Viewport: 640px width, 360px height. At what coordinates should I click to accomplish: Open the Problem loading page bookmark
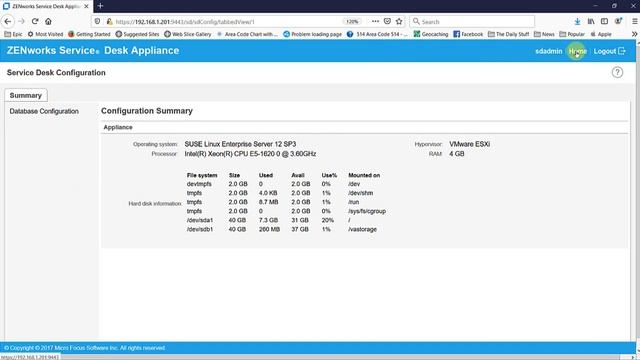pos(313,34)
